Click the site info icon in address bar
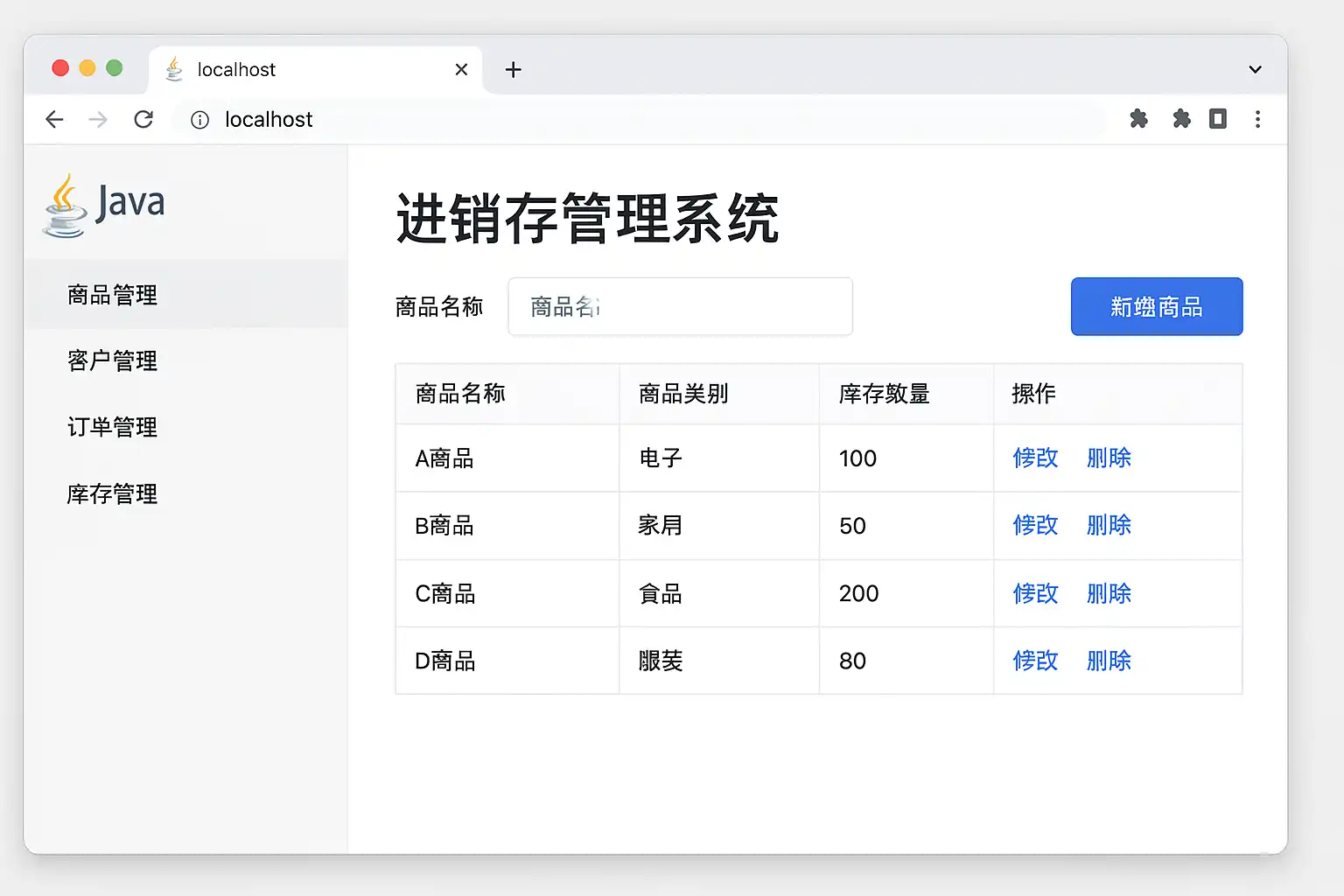 coord(199,120)
